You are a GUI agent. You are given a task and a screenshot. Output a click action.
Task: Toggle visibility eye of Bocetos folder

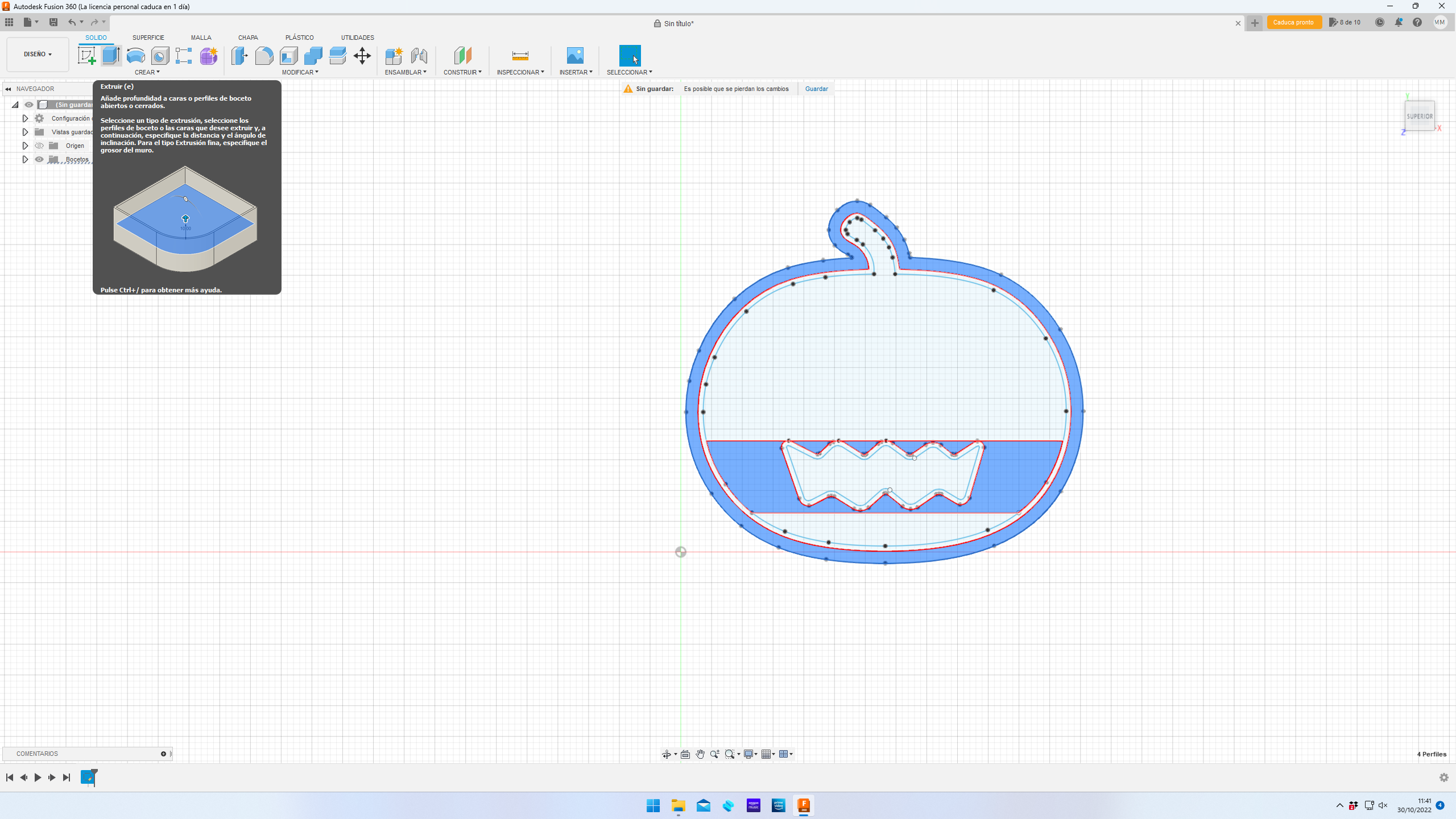coord(39,159)
